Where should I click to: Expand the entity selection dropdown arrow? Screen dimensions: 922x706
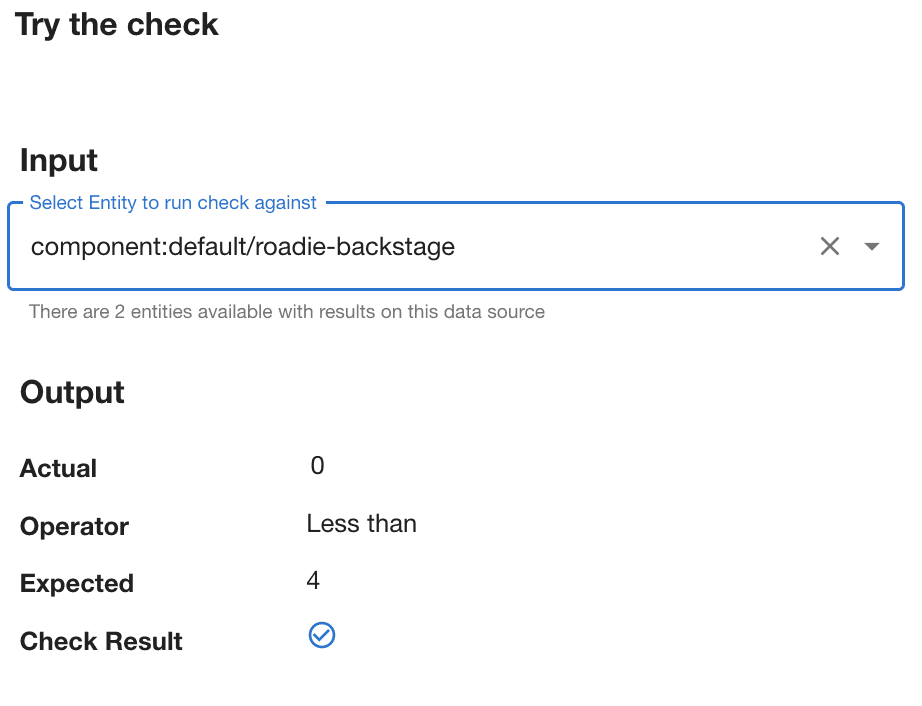point(871,246)
